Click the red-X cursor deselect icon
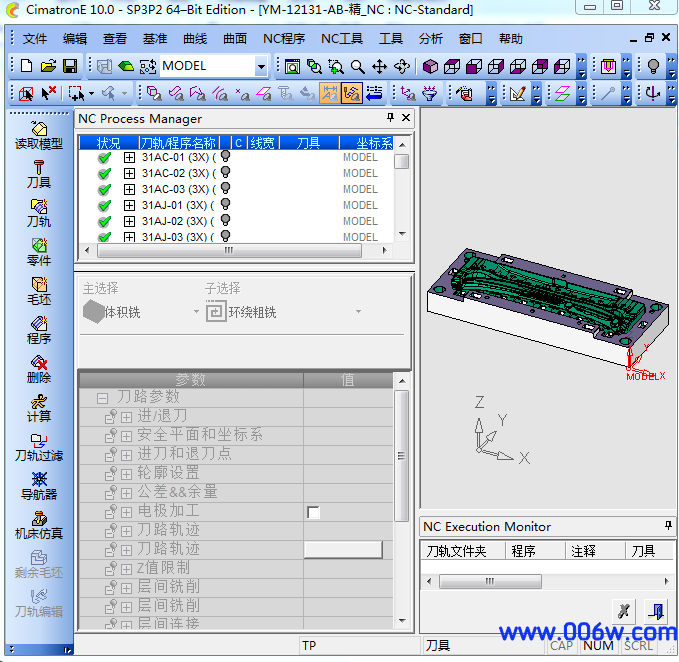The width and height of the screenshot is (679, 662). pyautogui.click(x=48, y=93)
